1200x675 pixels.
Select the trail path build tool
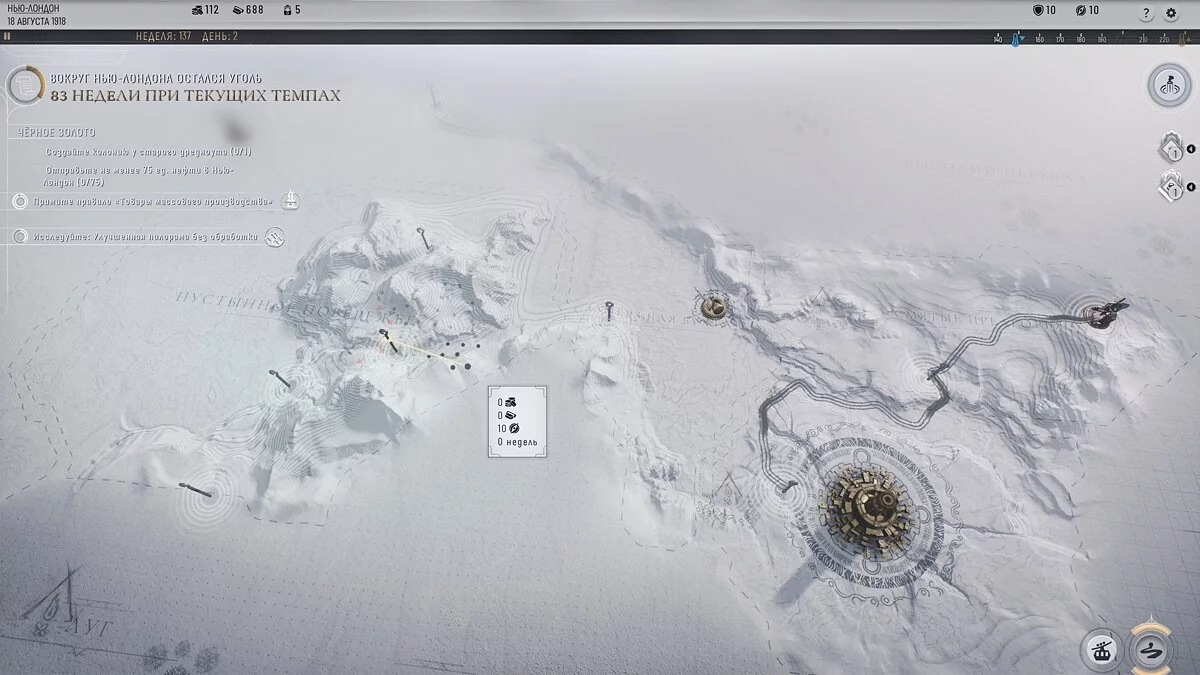[1153, 651]
